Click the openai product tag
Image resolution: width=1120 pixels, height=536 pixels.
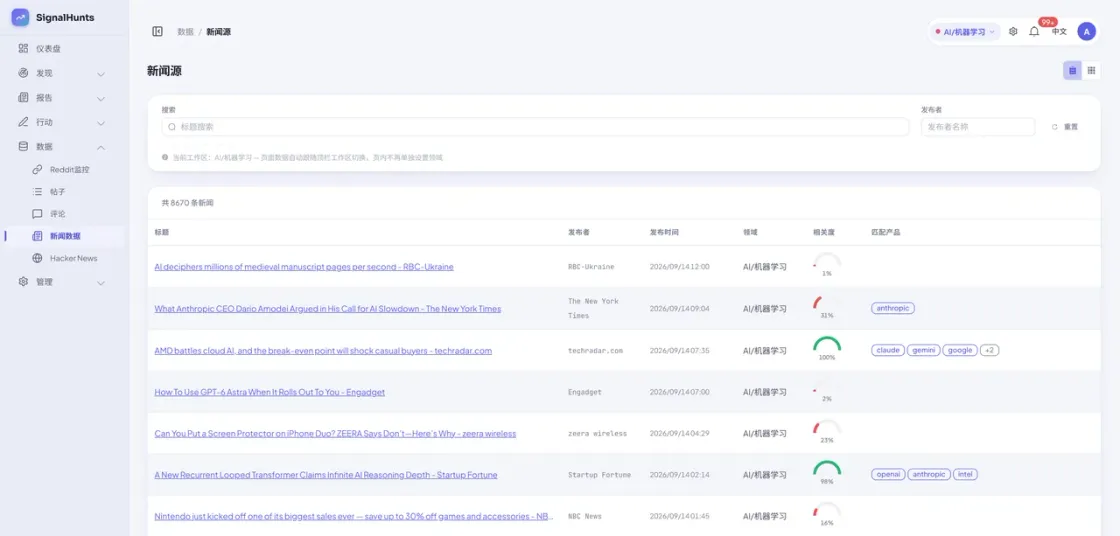pyautogui.click(x=888, y=474)
